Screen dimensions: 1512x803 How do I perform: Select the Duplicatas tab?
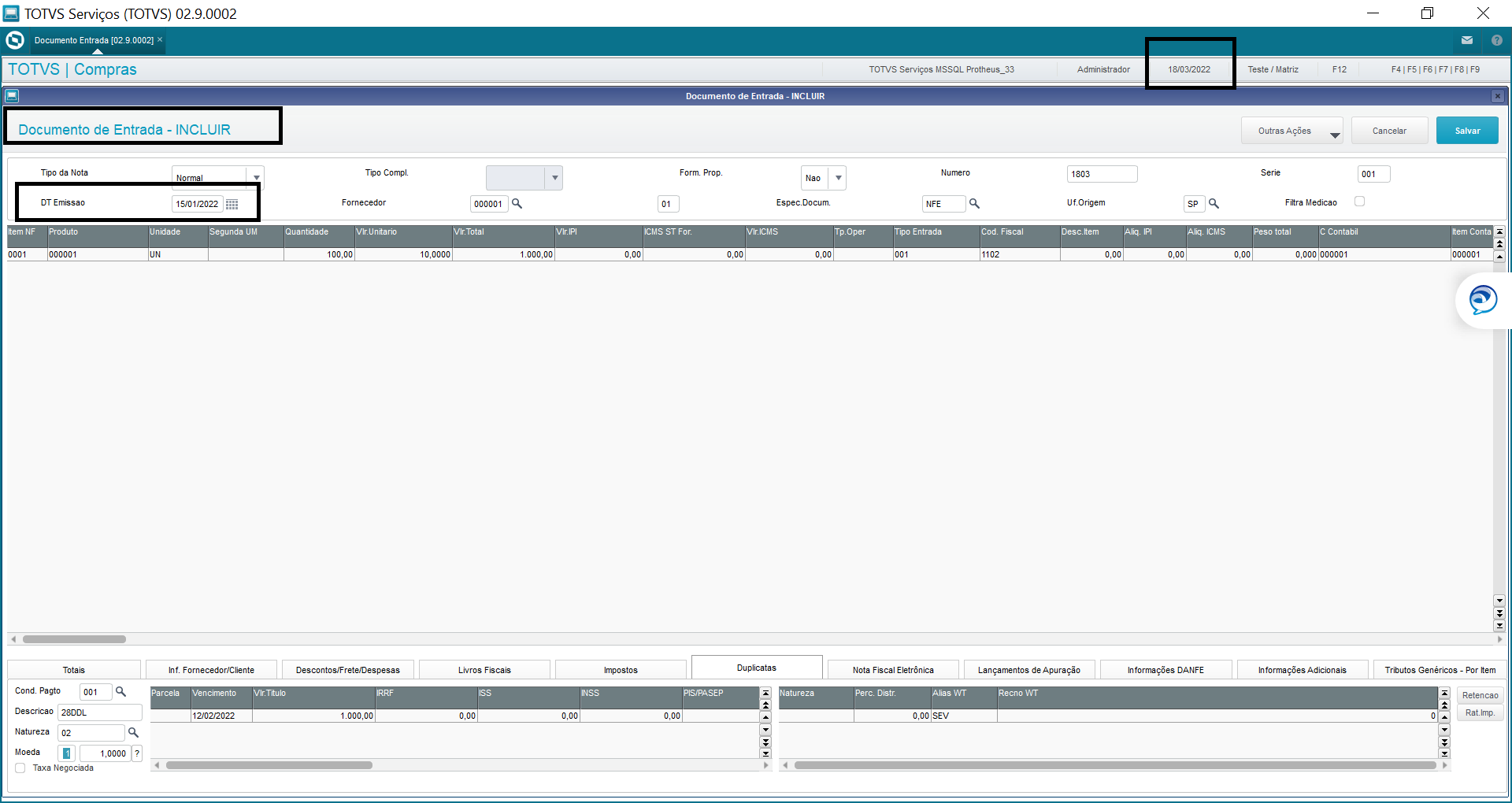[x=757, y=668]
